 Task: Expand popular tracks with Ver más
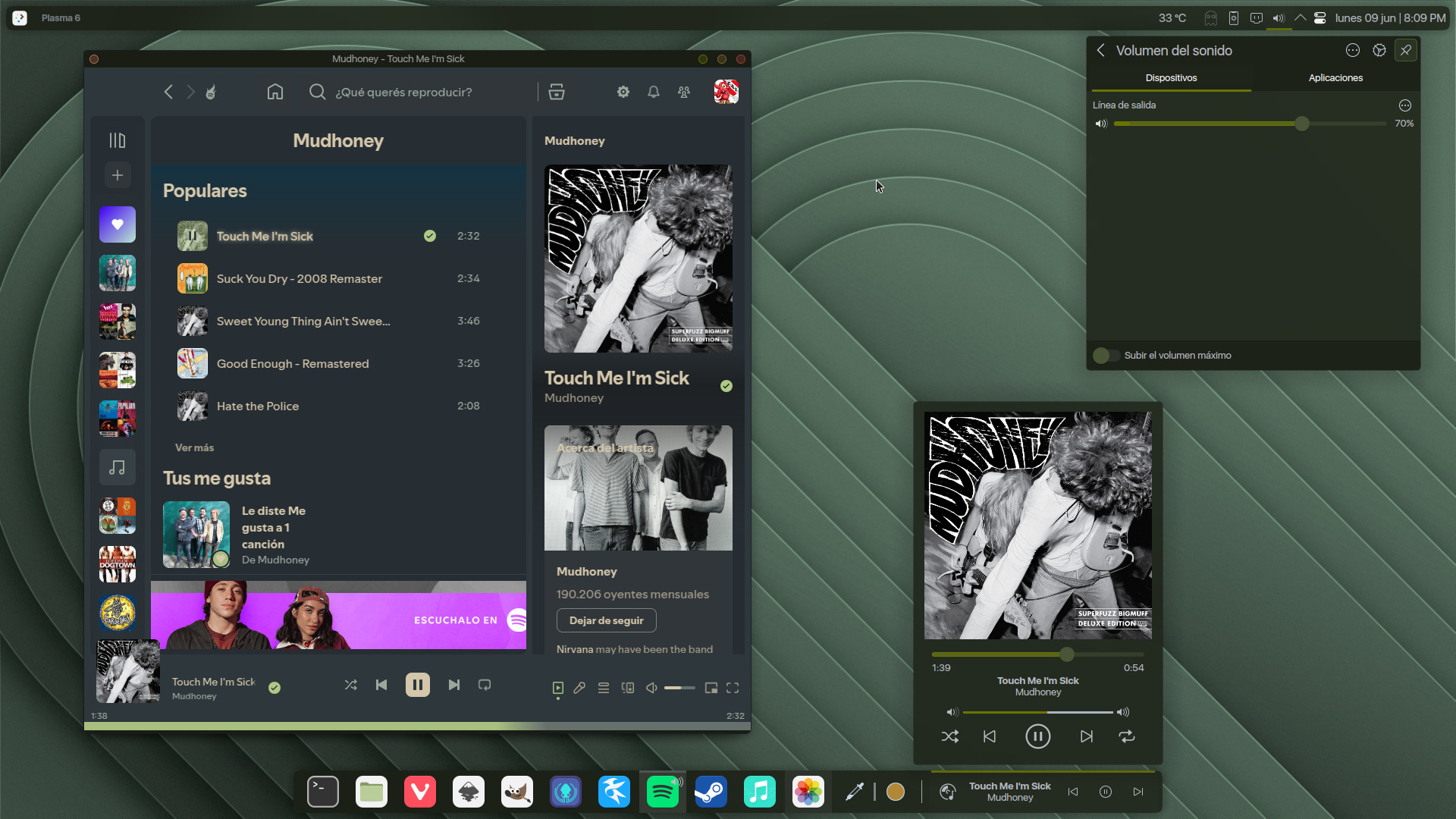[194, 447]
